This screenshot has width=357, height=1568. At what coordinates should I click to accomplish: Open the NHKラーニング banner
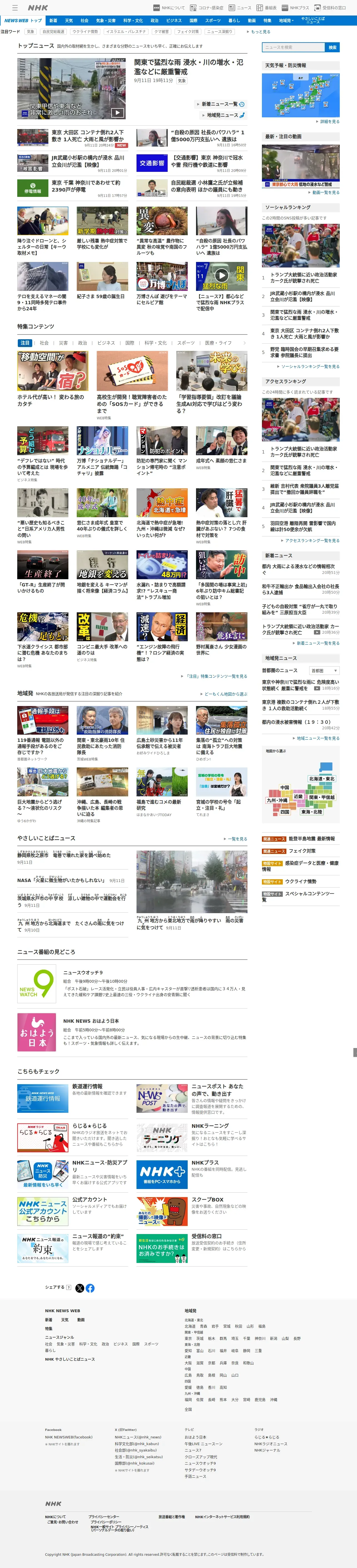pos(162,1137)
